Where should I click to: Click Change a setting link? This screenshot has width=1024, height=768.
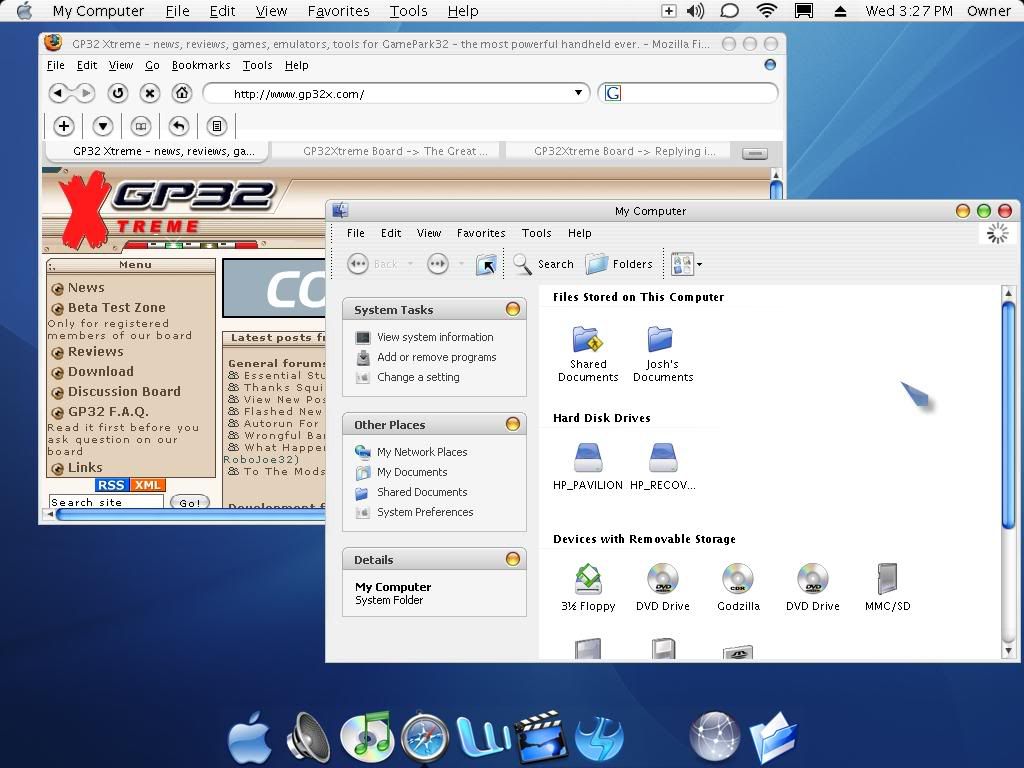click(418, 377)
